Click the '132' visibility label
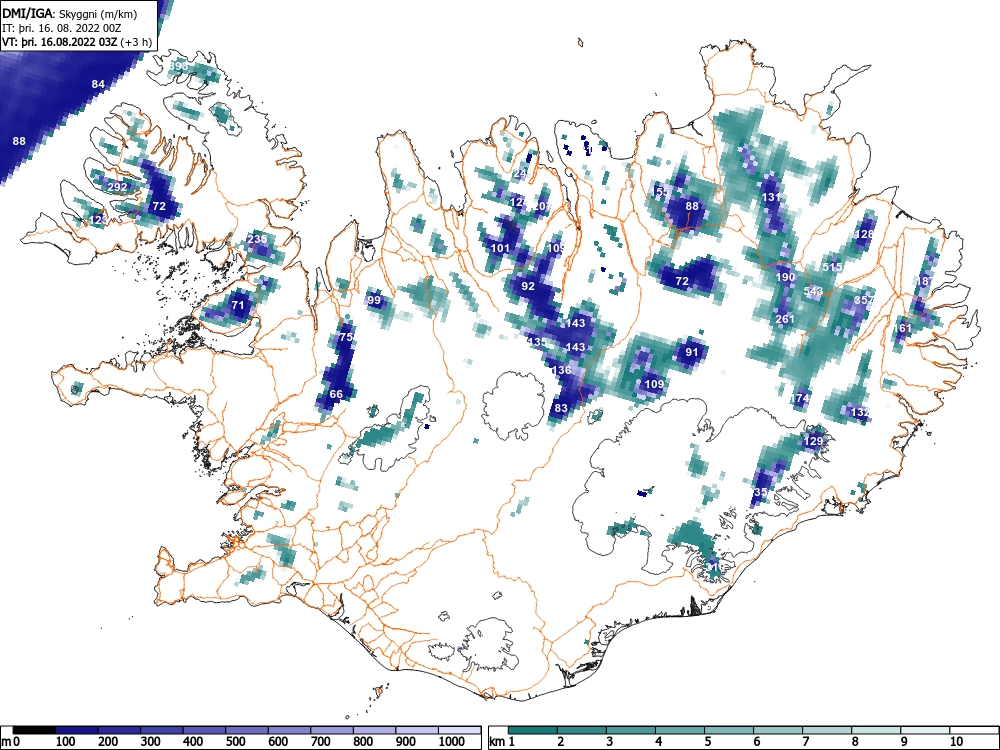Viewport: 1000px width, 750px height. click(860, 413)
